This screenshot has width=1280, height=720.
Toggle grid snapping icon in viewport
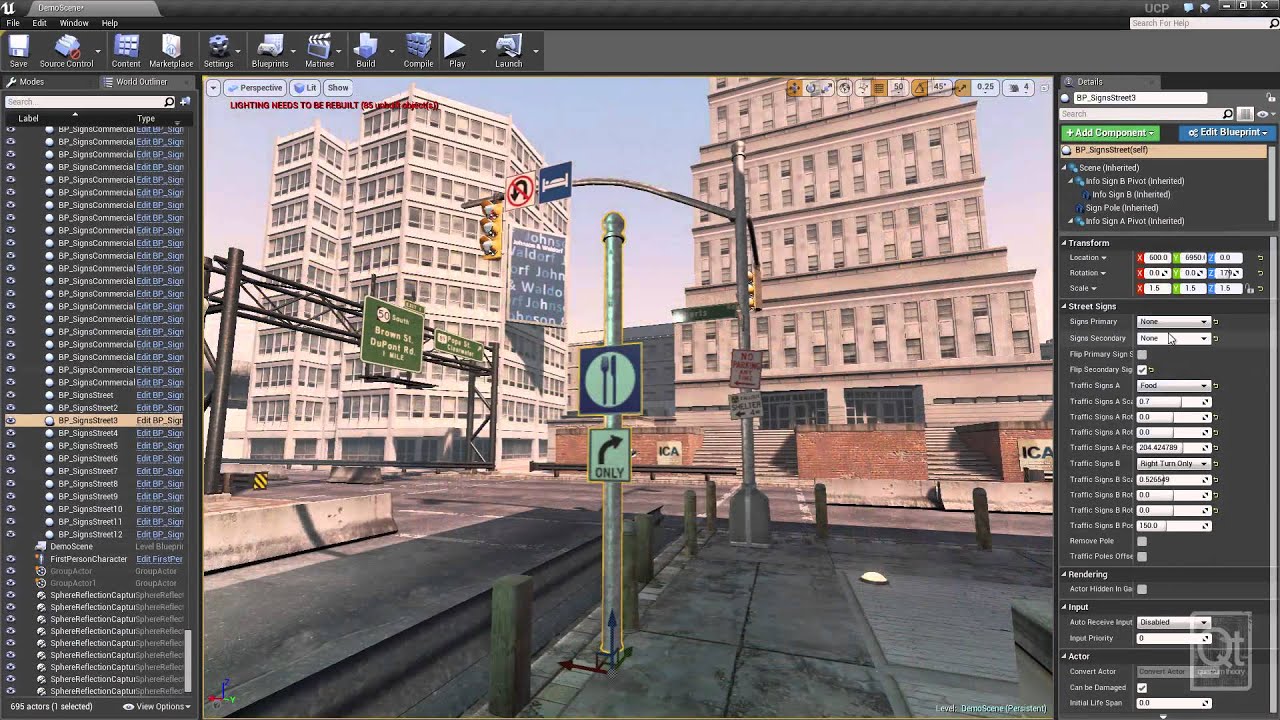(x=879, y=88)
